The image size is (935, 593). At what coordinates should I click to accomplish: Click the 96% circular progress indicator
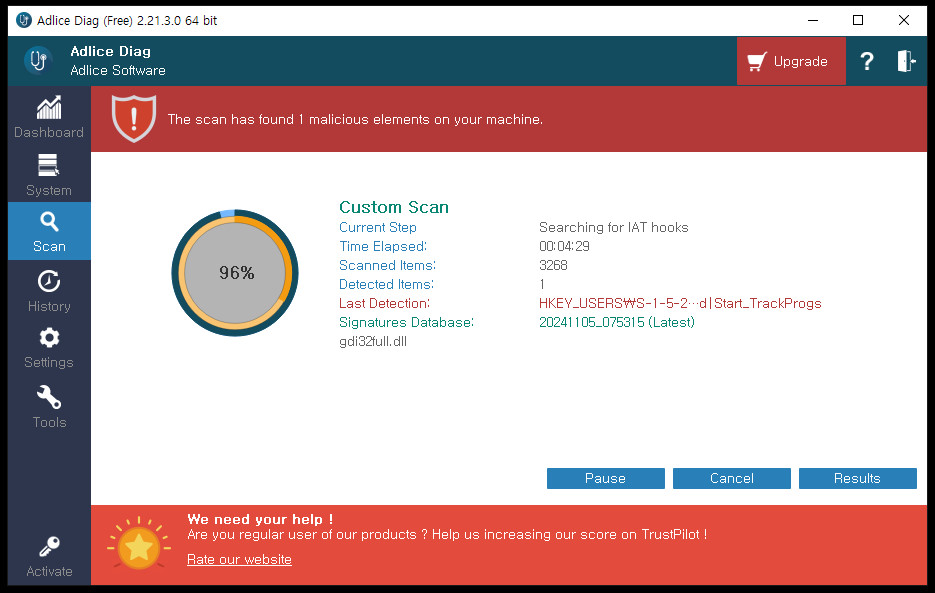click(235, 273)
